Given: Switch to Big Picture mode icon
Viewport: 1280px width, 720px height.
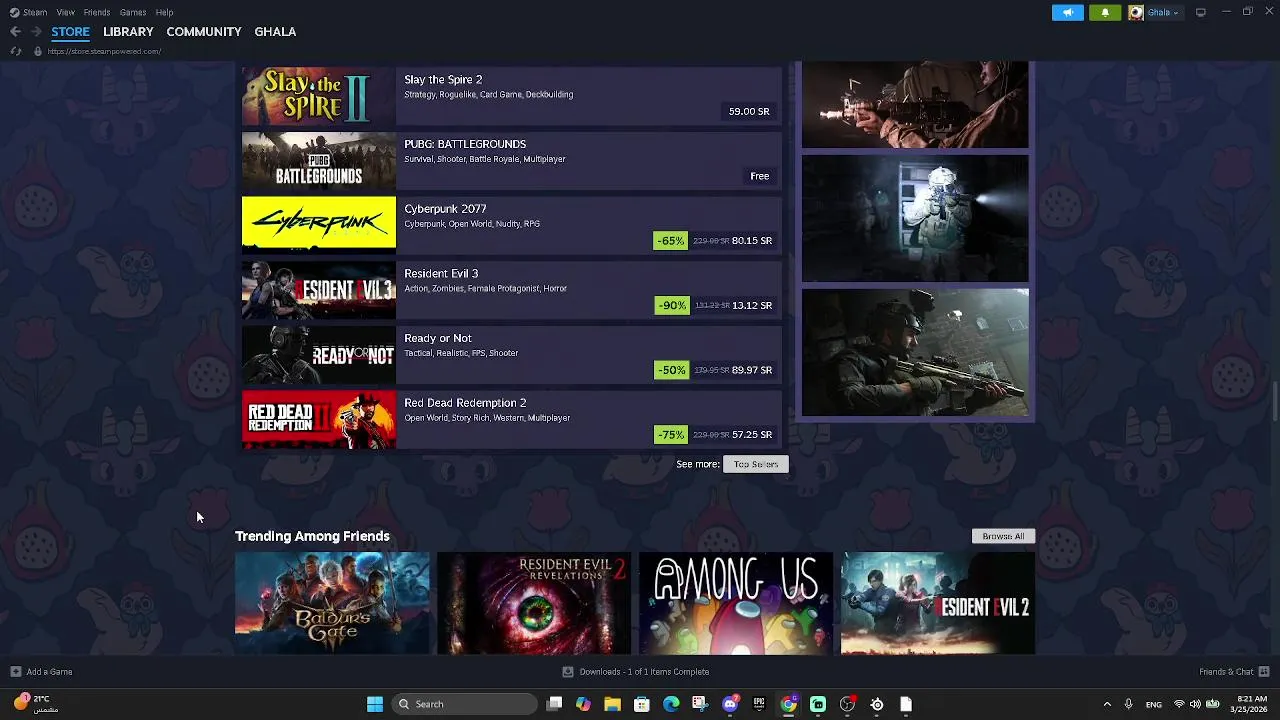Looking at the screenshot, I should click(1200, 12).
